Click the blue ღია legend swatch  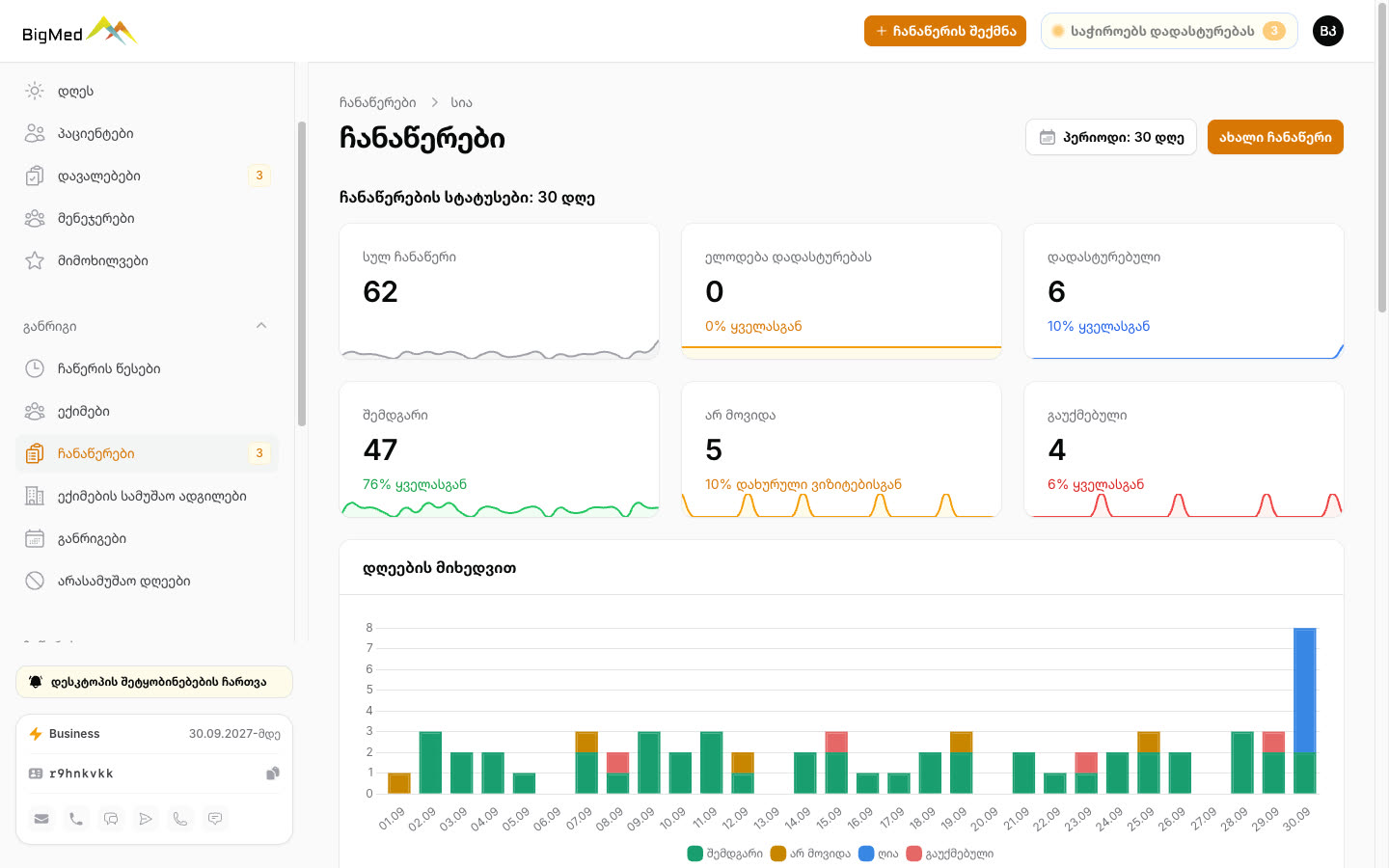(866, 854)
